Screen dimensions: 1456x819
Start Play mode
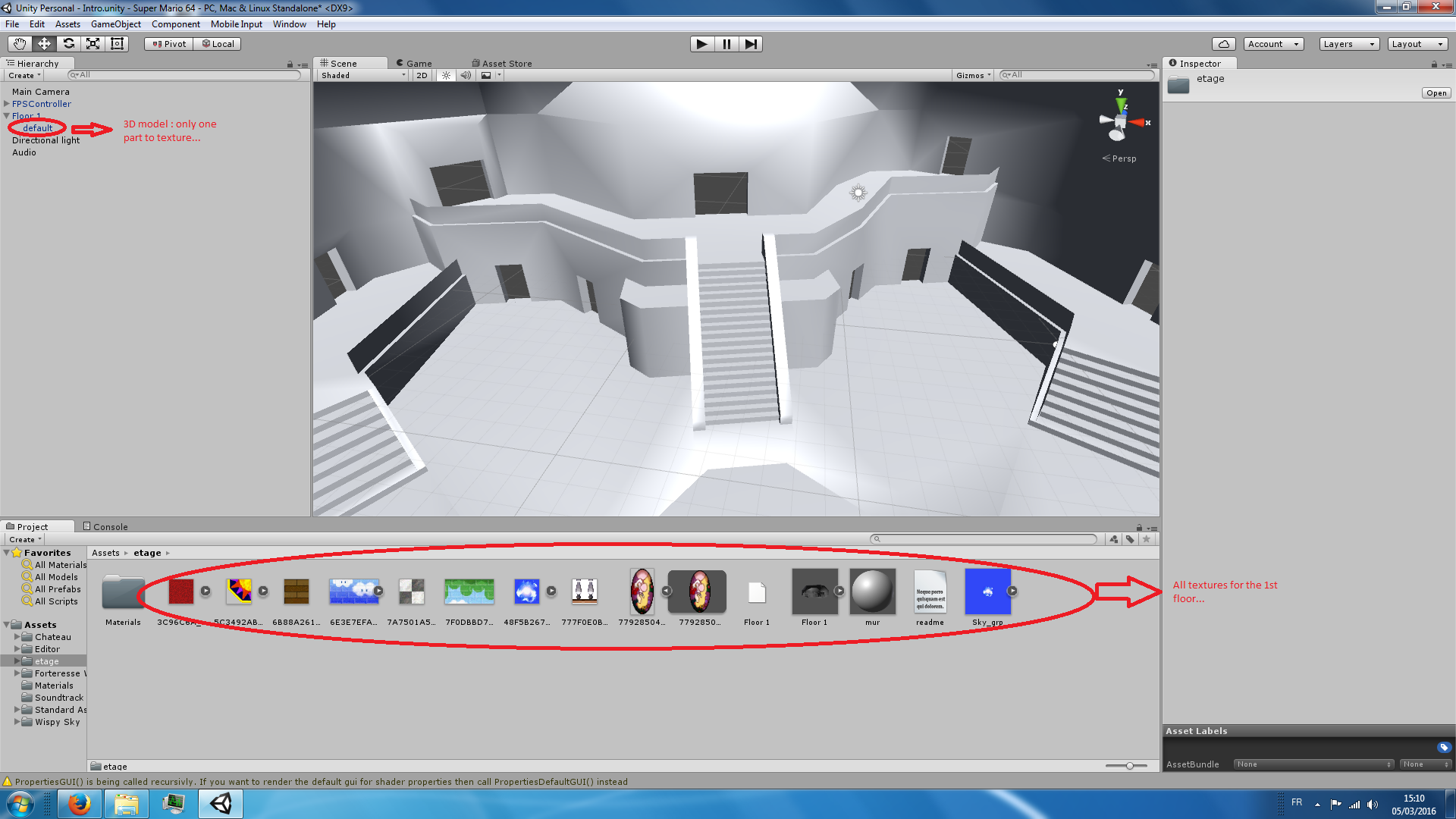[702, 44]
